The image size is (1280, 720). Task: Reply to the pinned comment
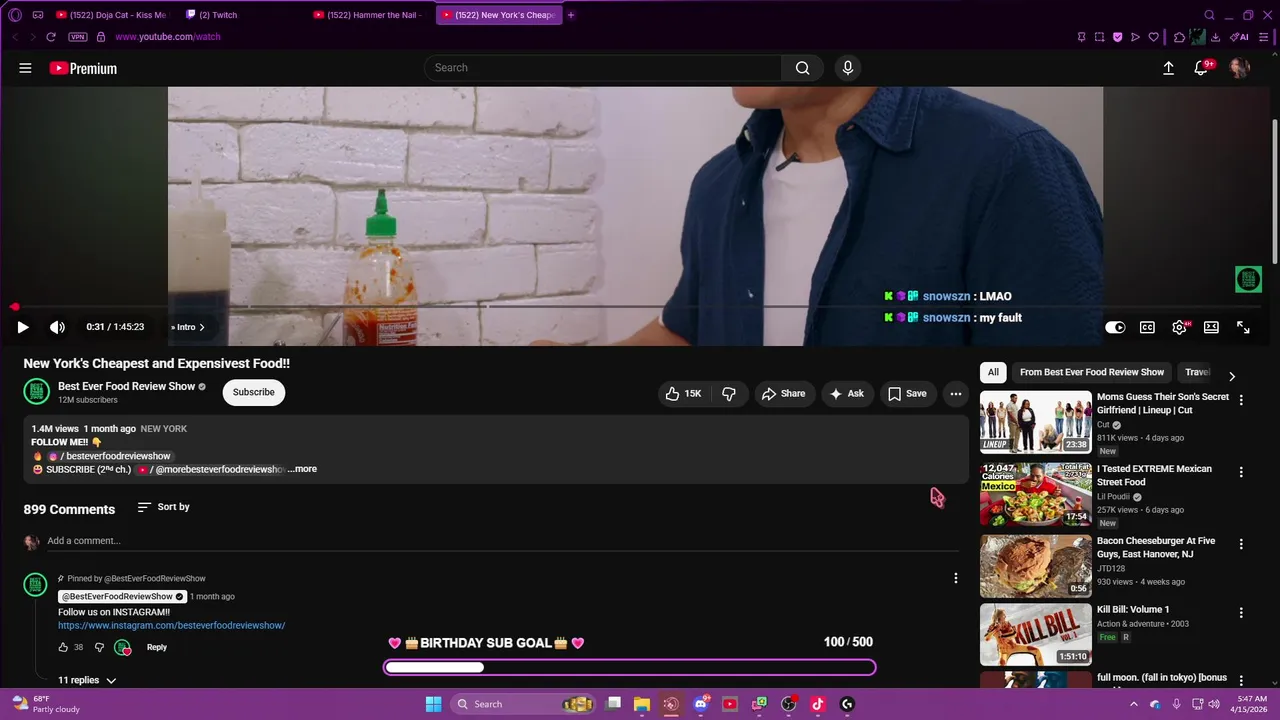pyautogui.click(x=157, y=647)
